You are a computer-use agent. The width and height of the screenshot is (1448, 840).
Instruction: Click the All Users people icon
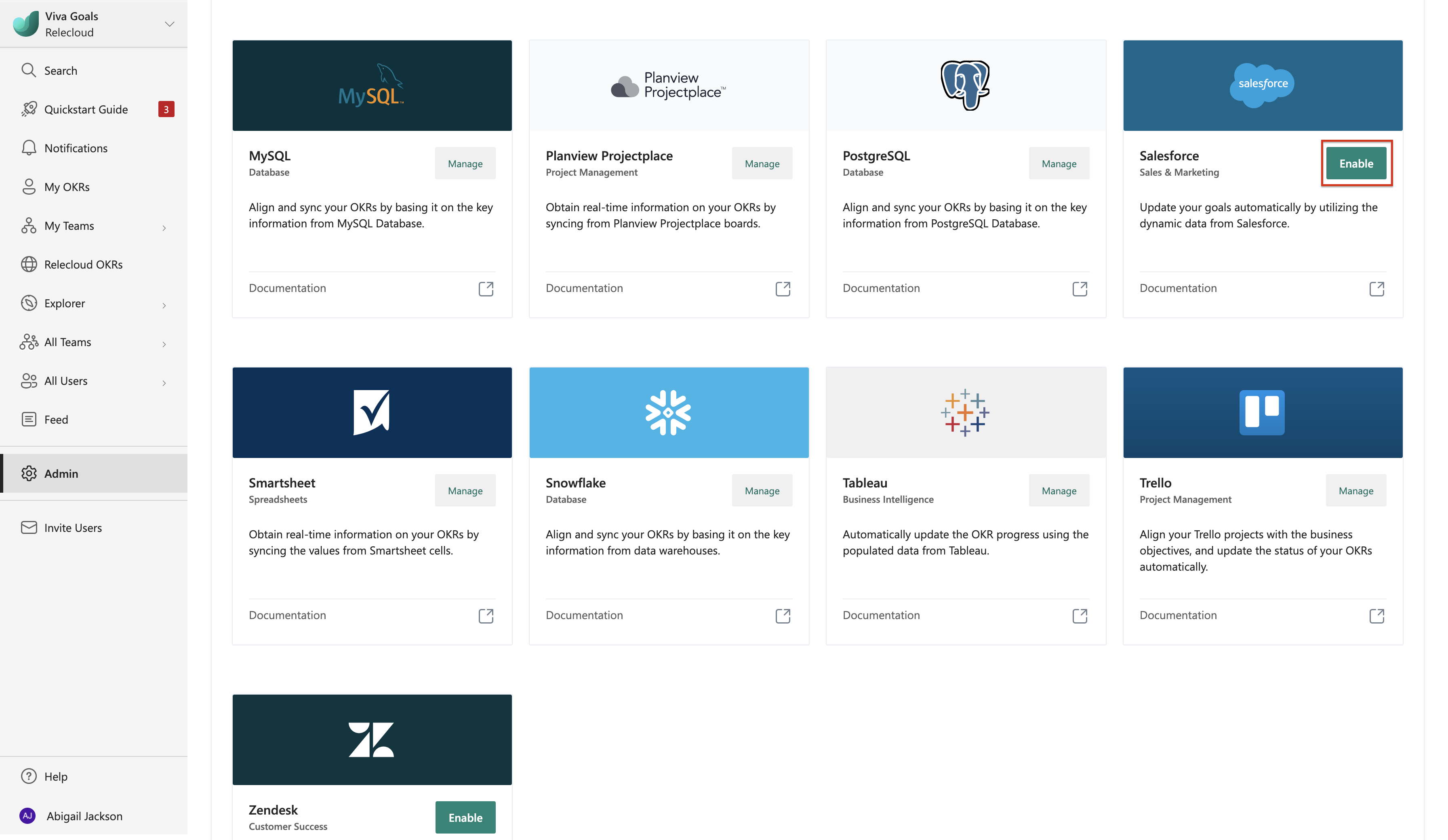tap(29, 380)
